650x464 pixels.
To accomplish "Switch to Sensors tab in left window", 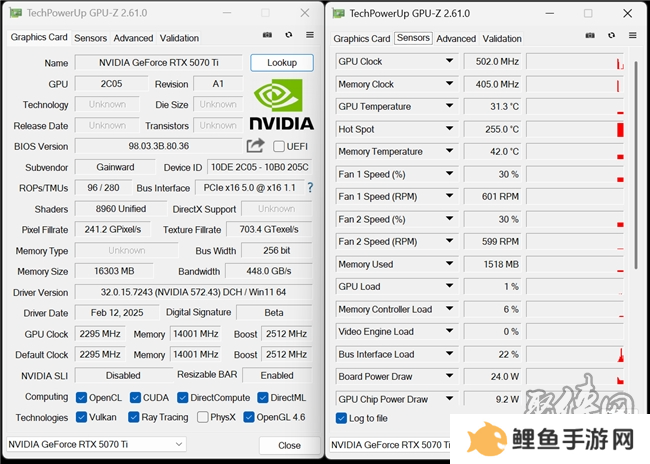I will (x=90, y=38).
